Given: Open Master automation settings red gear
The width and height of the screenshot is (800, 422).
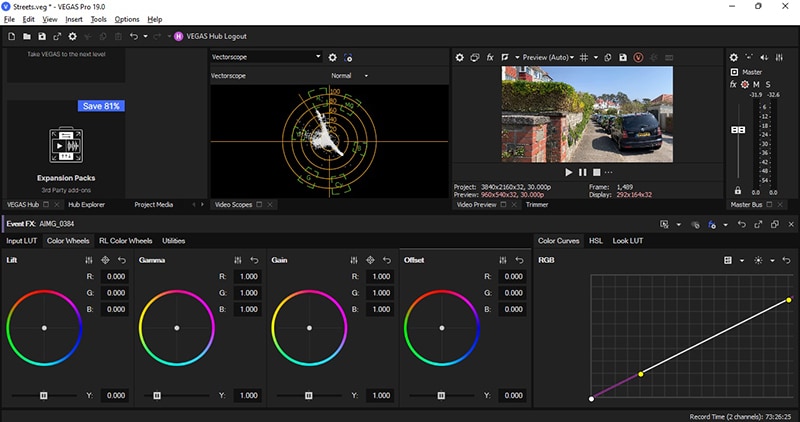Looking at the screenshot, I should click(745, 85).
